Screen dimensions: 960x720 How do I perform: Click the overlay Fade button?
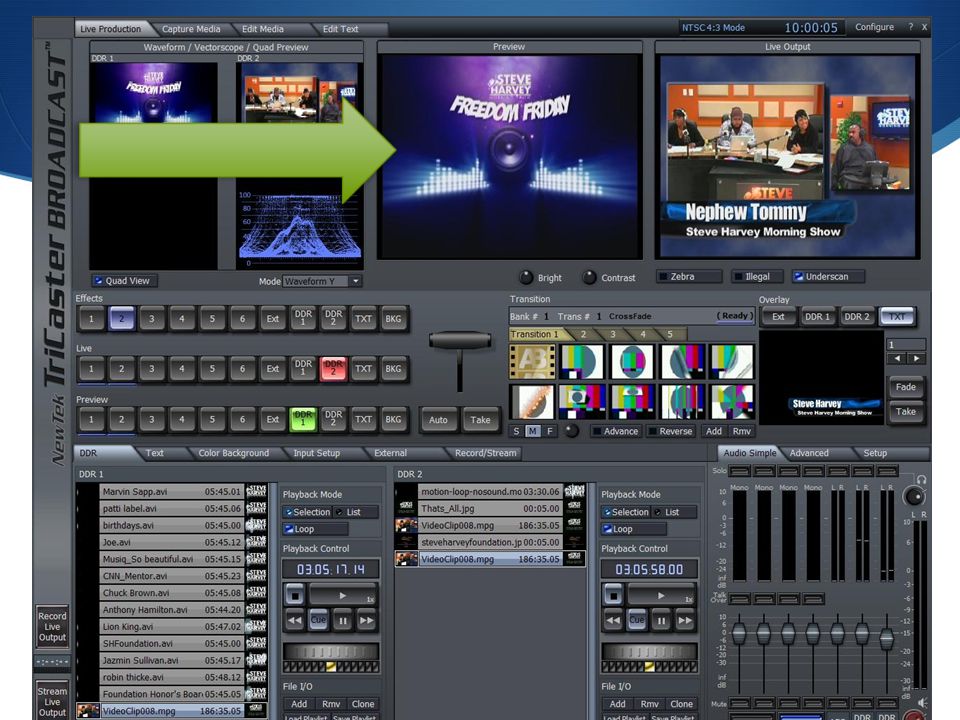906,387
